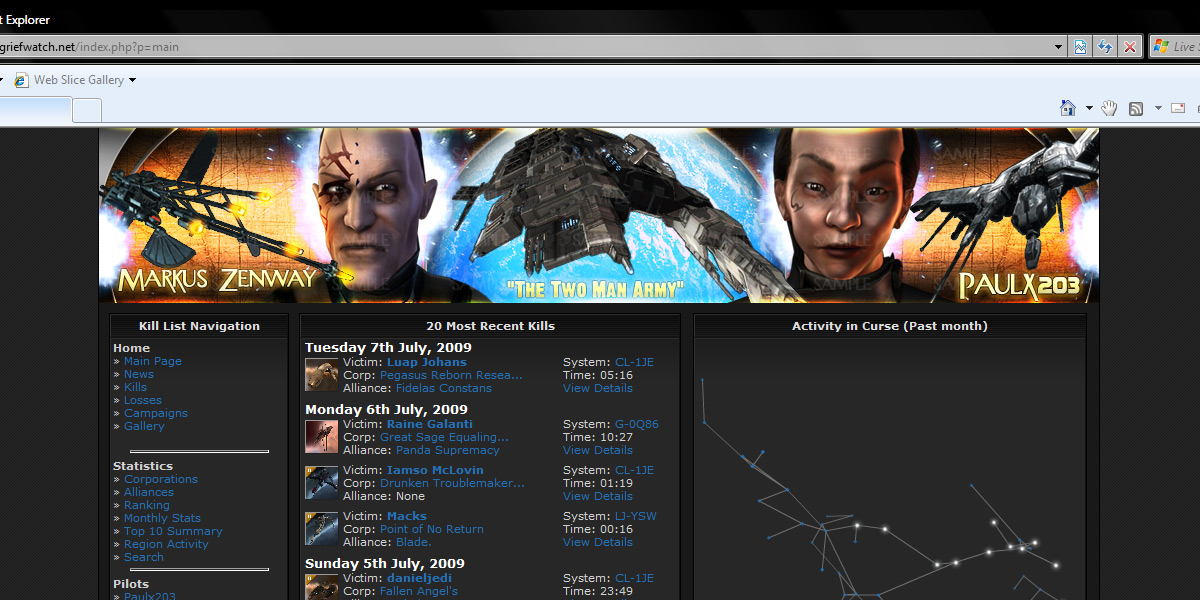Open alliance Fidelas Constans link
The height and width of the screenshot is (600, 1200).
[444, 388]
